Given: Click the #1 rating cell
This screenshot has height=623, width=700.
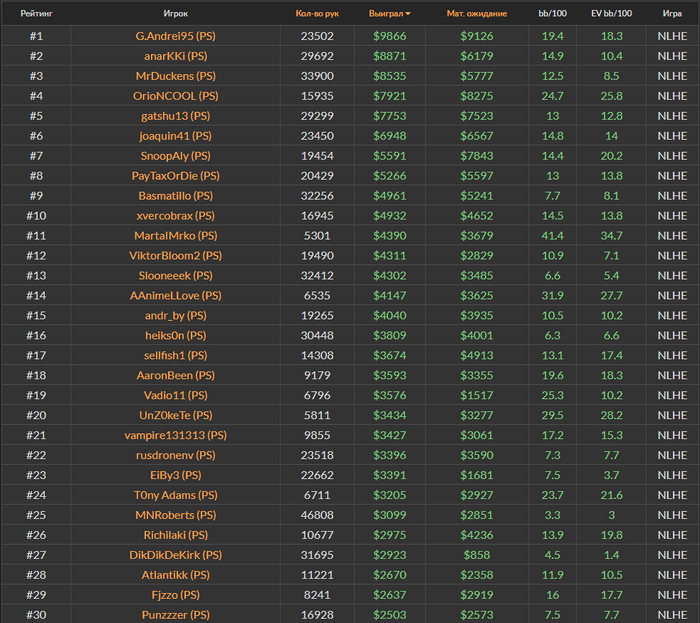Looking at the screenshot, I should click(x=36, y=36).
